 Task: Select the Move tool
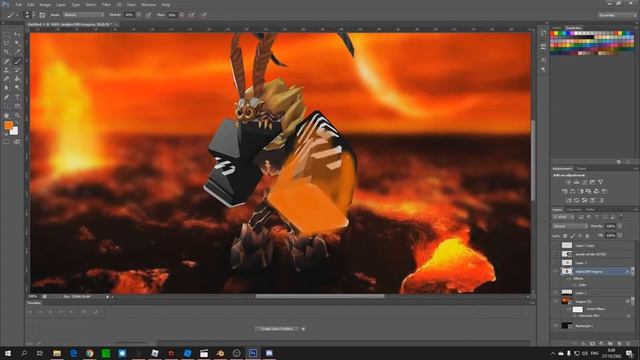17,35
